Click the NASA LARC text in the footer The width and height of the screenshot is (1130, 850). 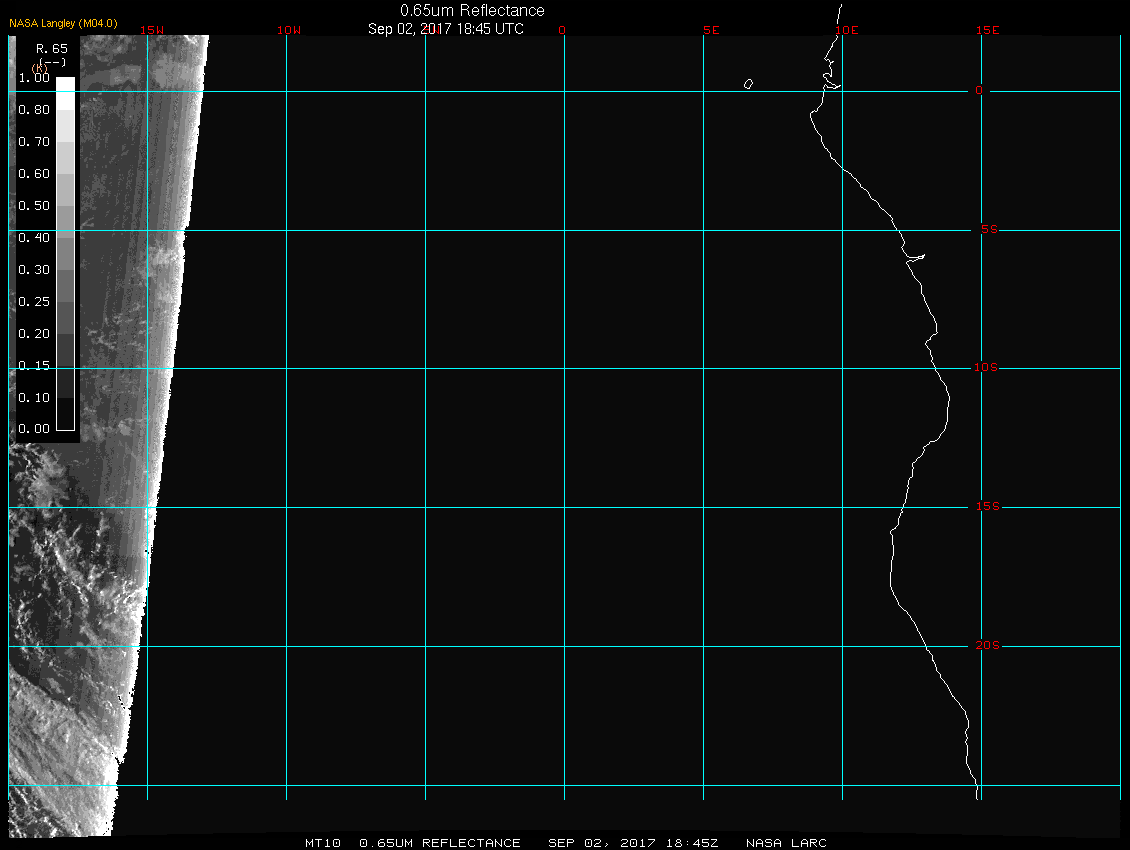(x=788, y=843)
